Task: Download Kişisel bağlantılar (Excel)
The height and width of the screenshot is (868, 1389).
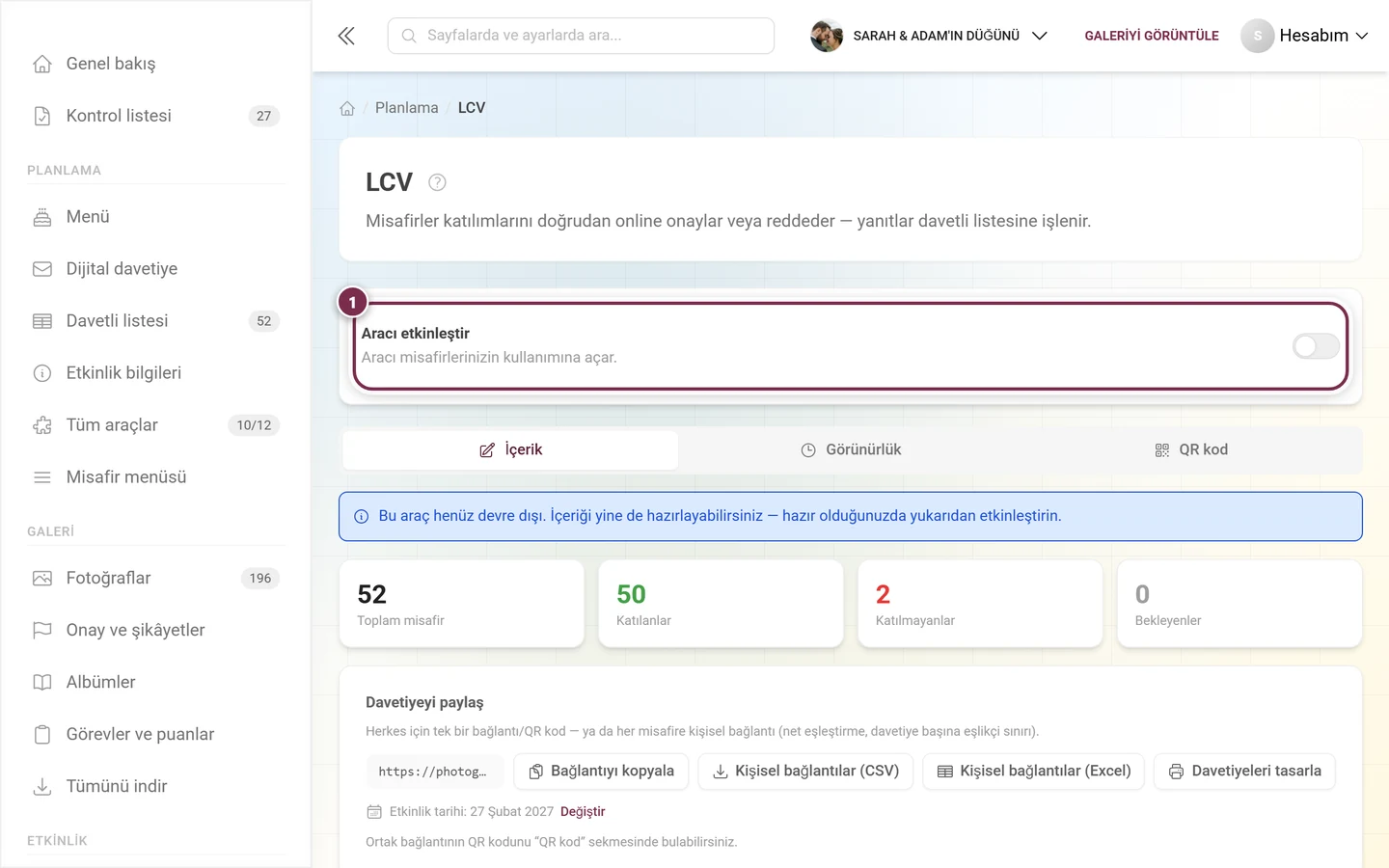Action: pyautogui.click(x=1034, y=772)
